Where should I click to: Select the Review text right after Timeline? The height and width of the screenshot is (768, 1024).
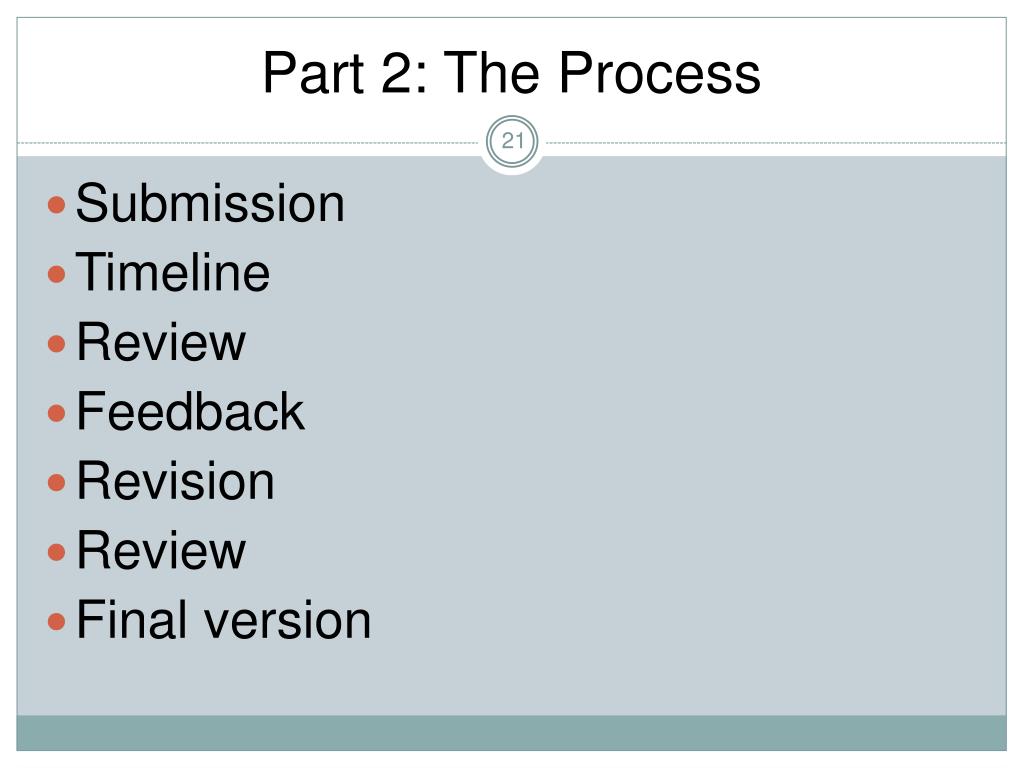click(x=161, y=342)
